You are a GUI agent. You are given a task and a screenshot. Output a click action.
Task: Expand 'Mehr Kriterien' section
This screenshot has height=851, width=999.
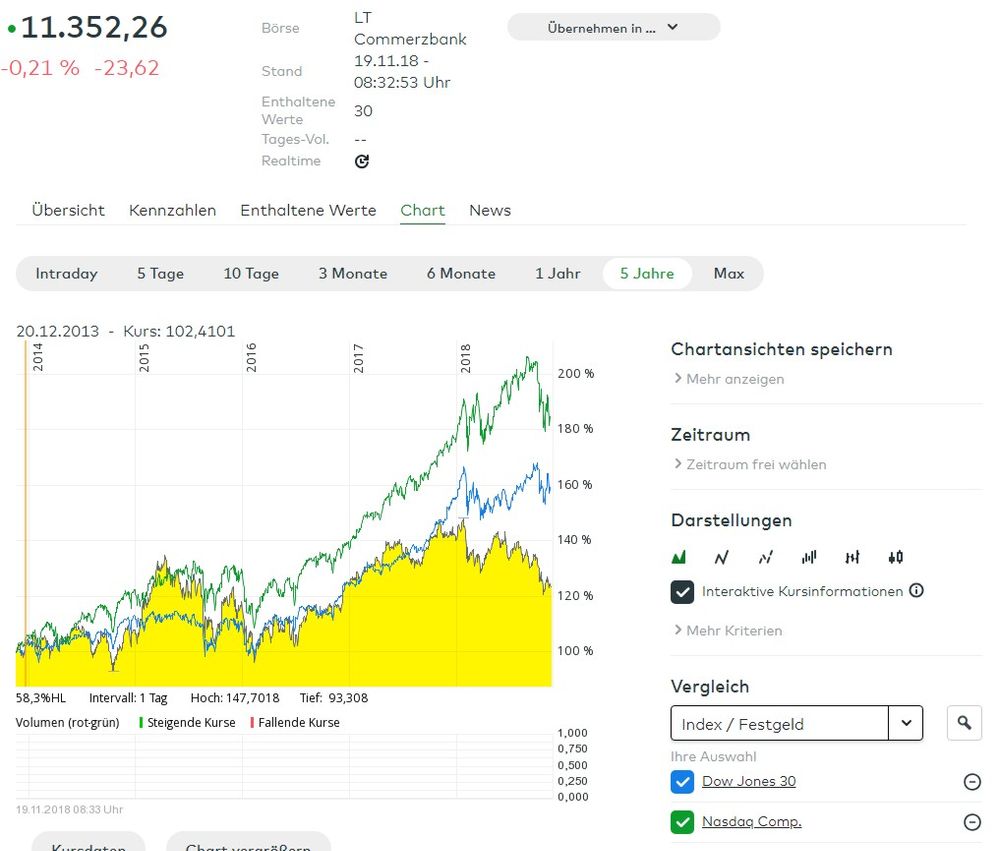(728, 631)
